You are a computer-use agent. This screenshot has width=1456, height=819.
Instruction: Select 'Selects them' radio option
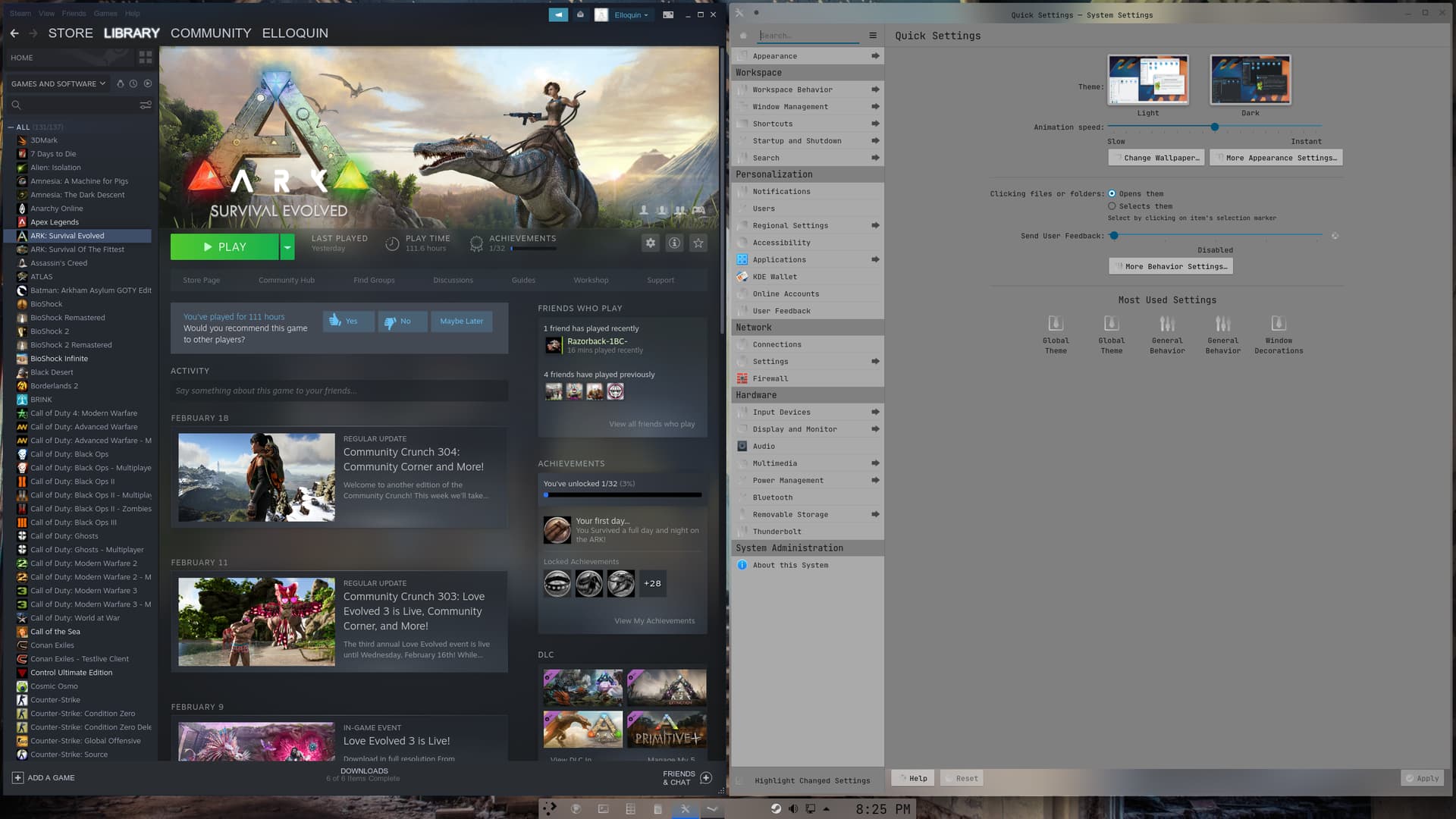click(1112, 206)
